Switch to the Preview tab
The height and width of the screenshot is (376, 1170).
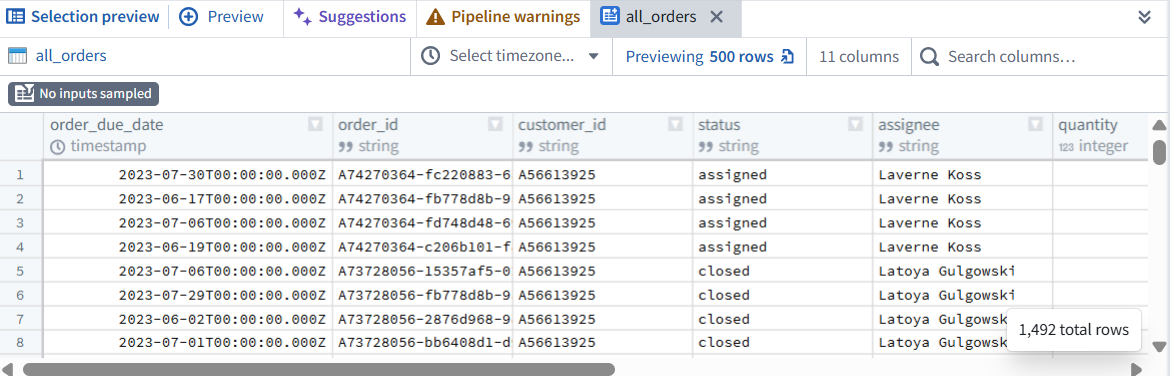coord(222,17)
